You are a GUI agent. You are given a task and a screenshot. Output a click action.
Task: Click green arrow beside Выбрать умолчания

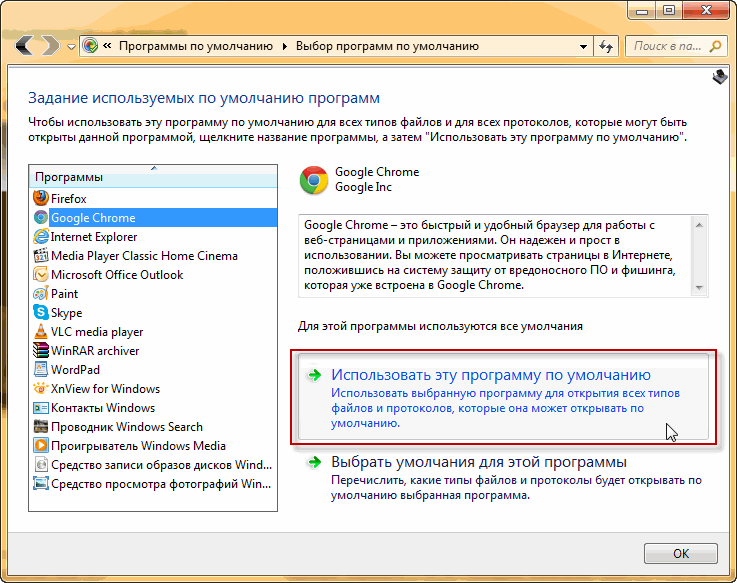pos(314,462)
